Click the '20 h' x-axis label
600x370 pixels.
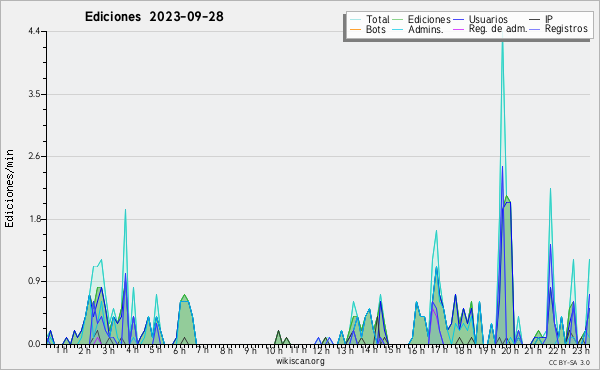[510, 350]
